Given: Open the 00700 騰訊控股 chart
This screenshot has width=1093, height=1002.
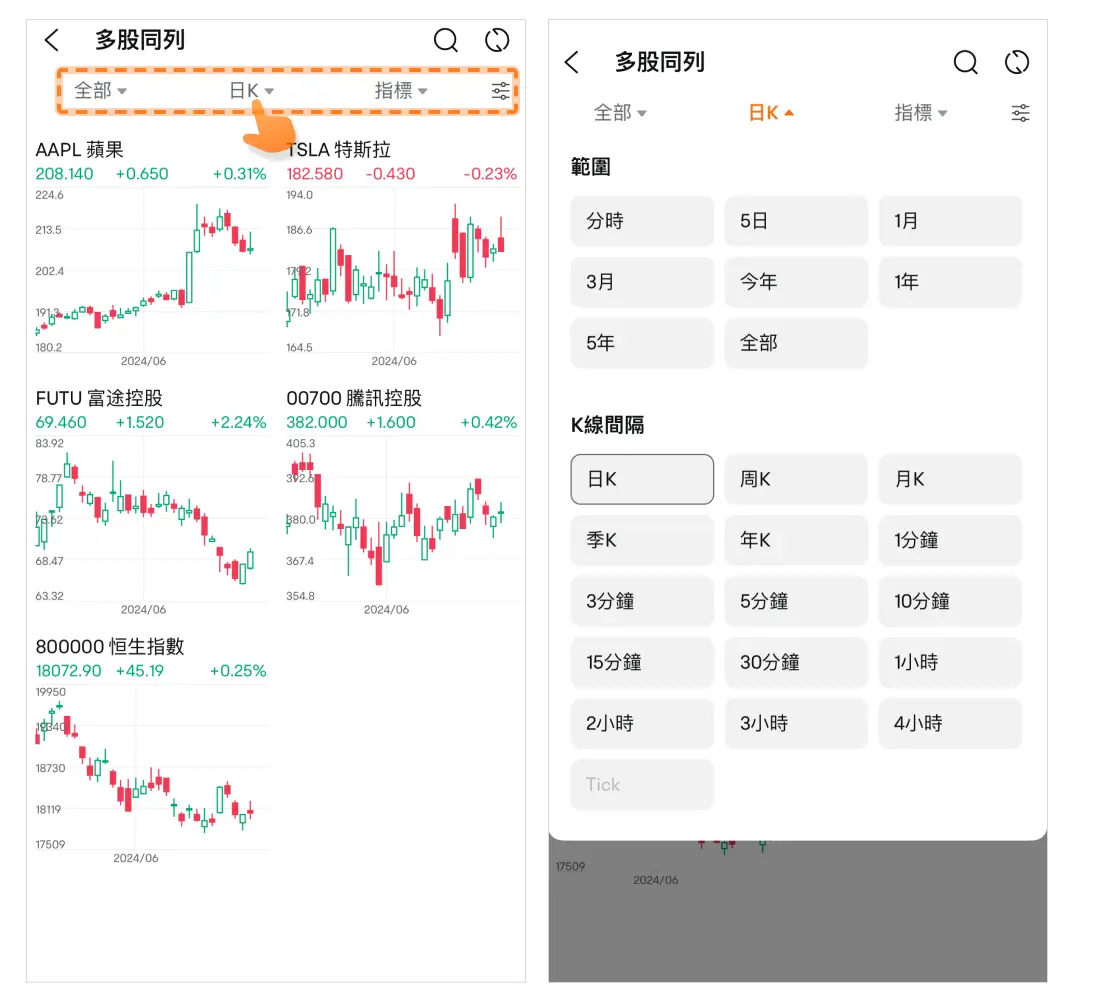Looking at the screenshot, I should pyautogui.click(x=402, y=520).
